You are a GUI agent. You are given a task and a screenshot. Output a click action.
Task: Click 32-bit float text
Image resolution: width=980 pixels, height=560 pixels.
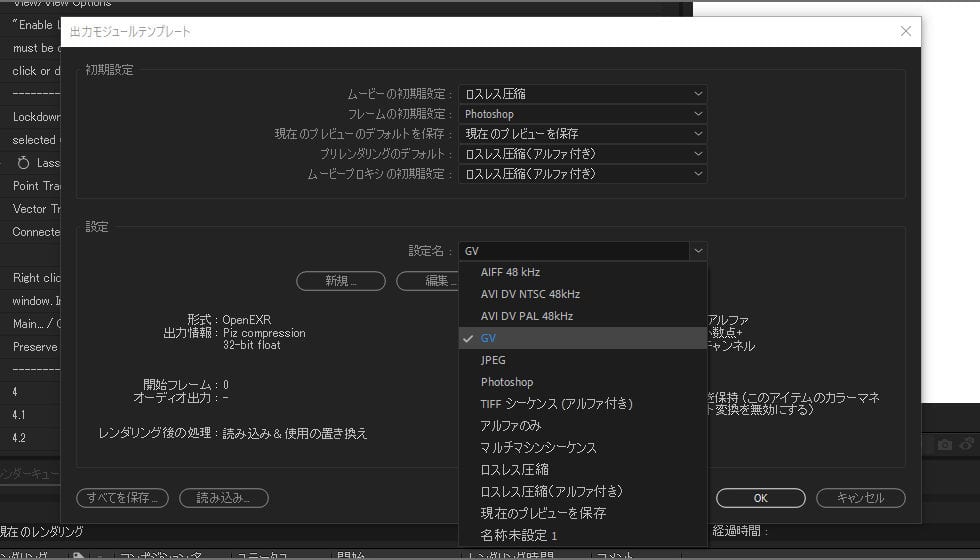pyautogui.click(x=252, y=345)
